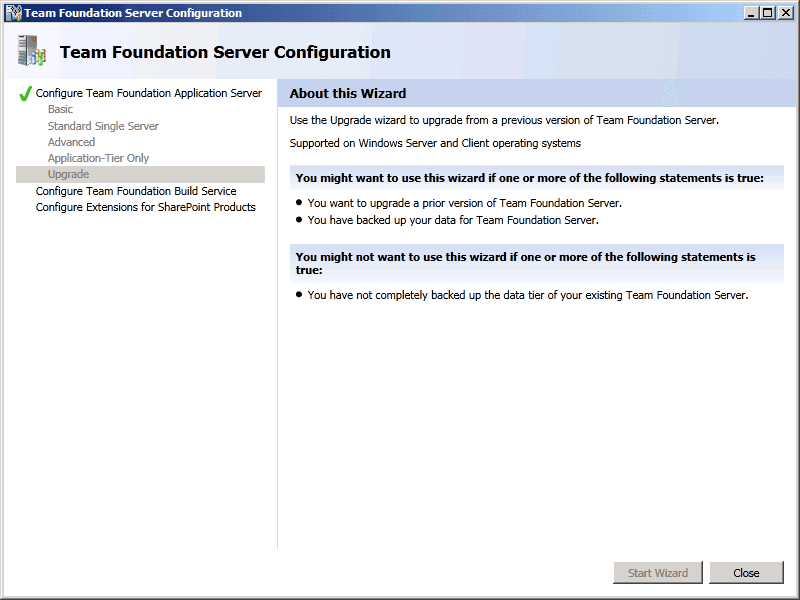This screenshot has height=600, width=800.
Task: Choose the Basic wizard option
Action: [x=60, y=109]
